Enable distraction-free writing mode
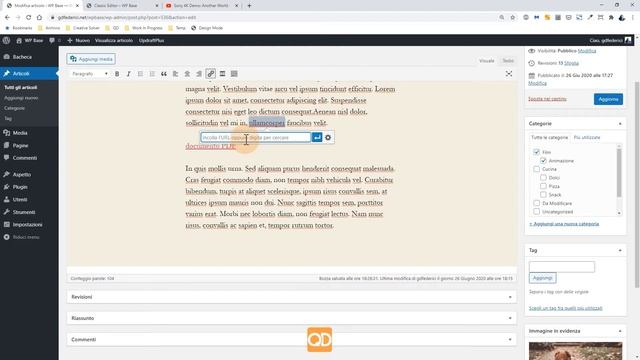Viewport: 640px width, 360px height. (509, 74)
